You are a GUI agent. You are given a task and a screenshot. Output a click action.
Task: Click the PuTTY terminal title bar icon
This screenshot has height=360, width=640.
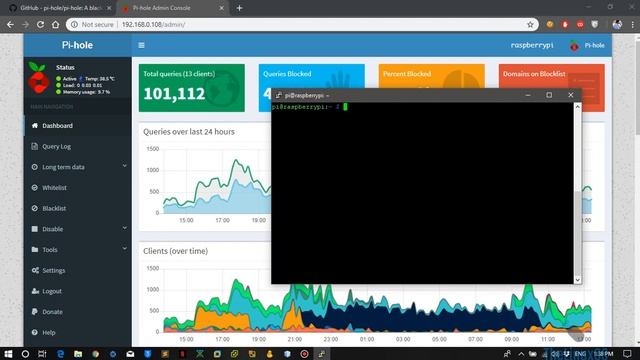[278, 95]
